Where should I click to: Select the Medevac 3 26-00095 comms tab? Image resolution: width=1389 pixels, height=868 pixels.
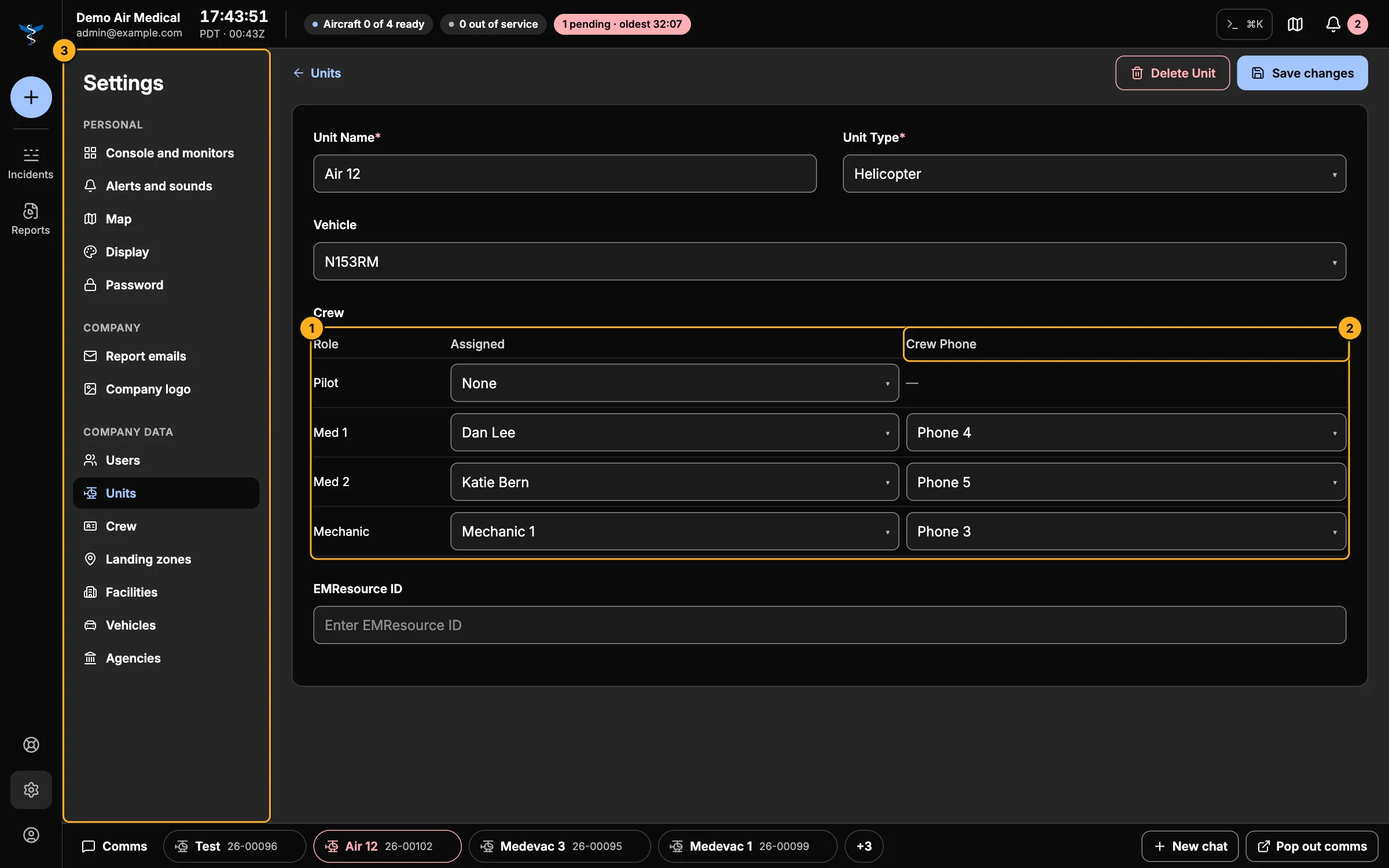coord(559,847)
